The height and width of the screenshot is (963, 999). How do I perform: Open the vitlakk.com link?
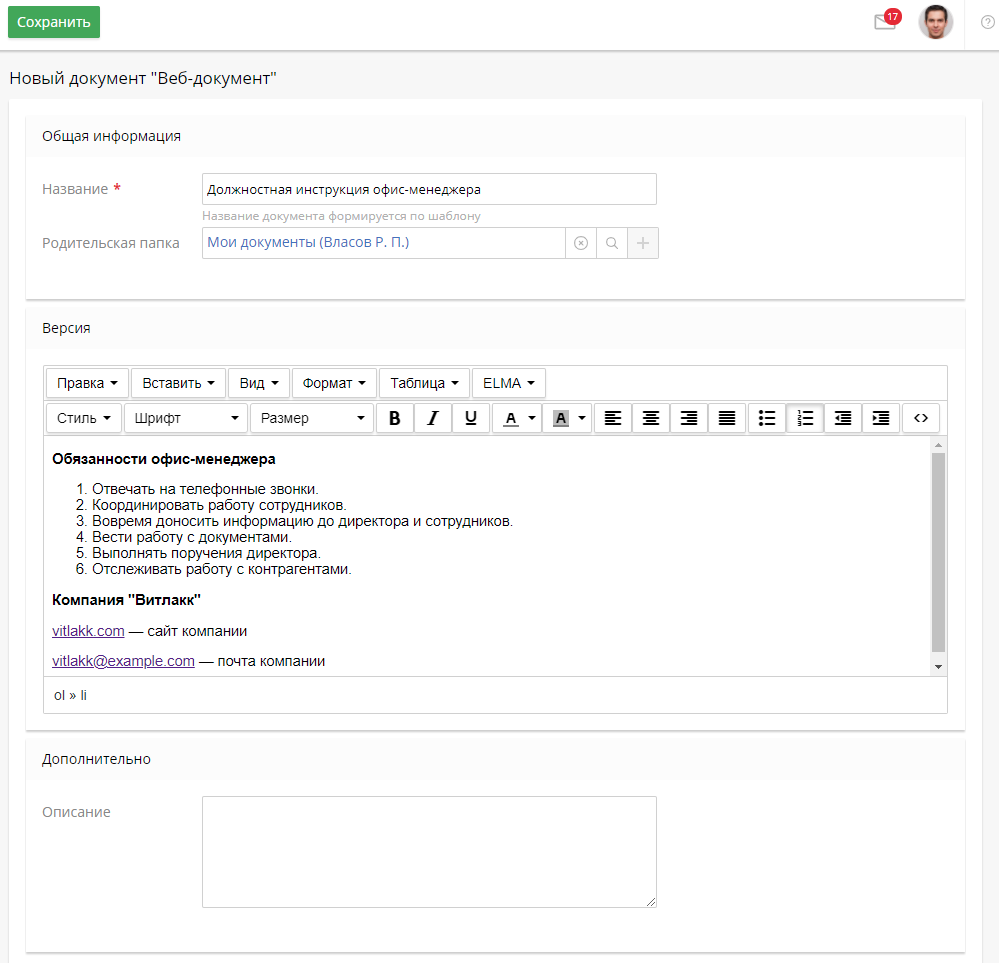(x=88, y=630)
